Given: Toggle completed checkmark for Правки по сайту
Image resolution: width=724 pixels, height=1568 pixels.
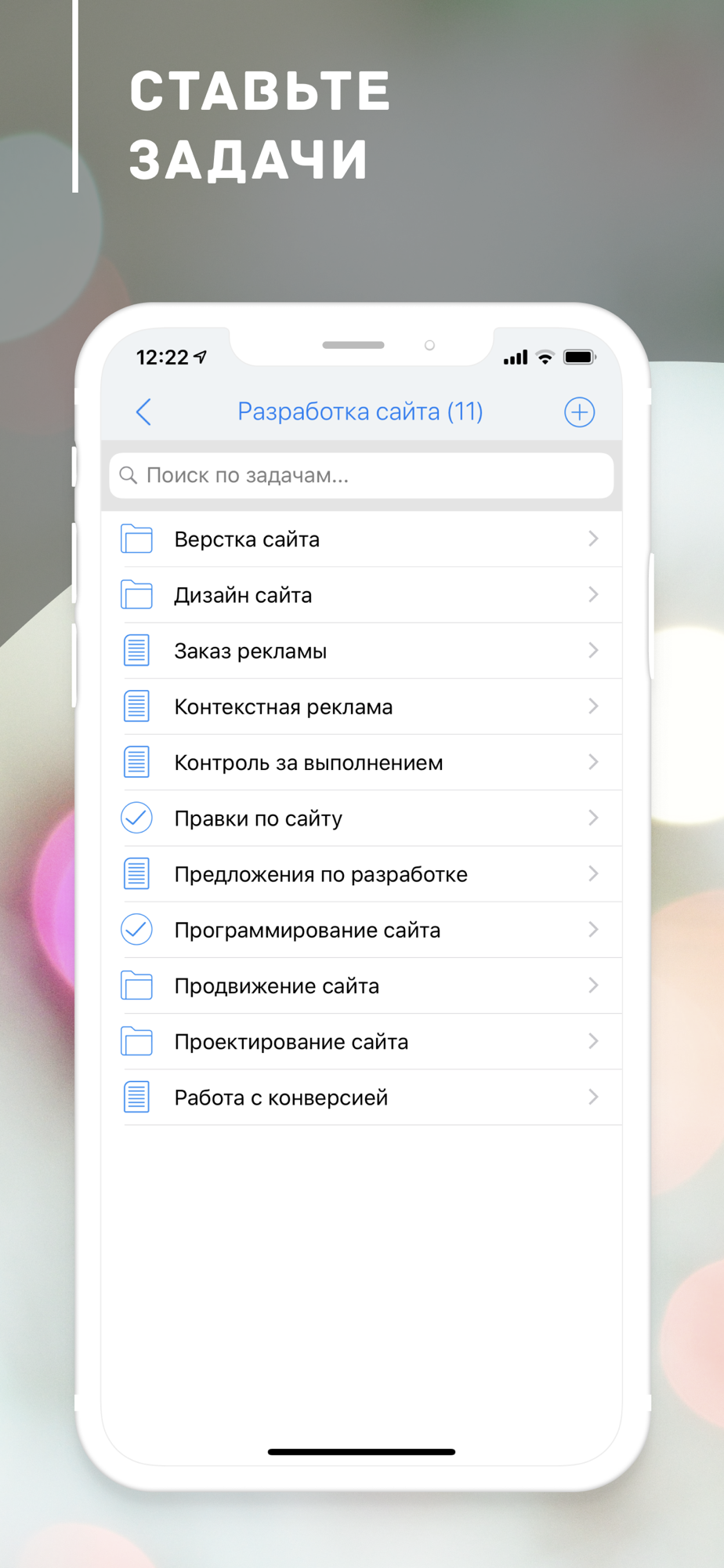Looking at the screenshot, I should pyautogui.click(x=136, y=818).
